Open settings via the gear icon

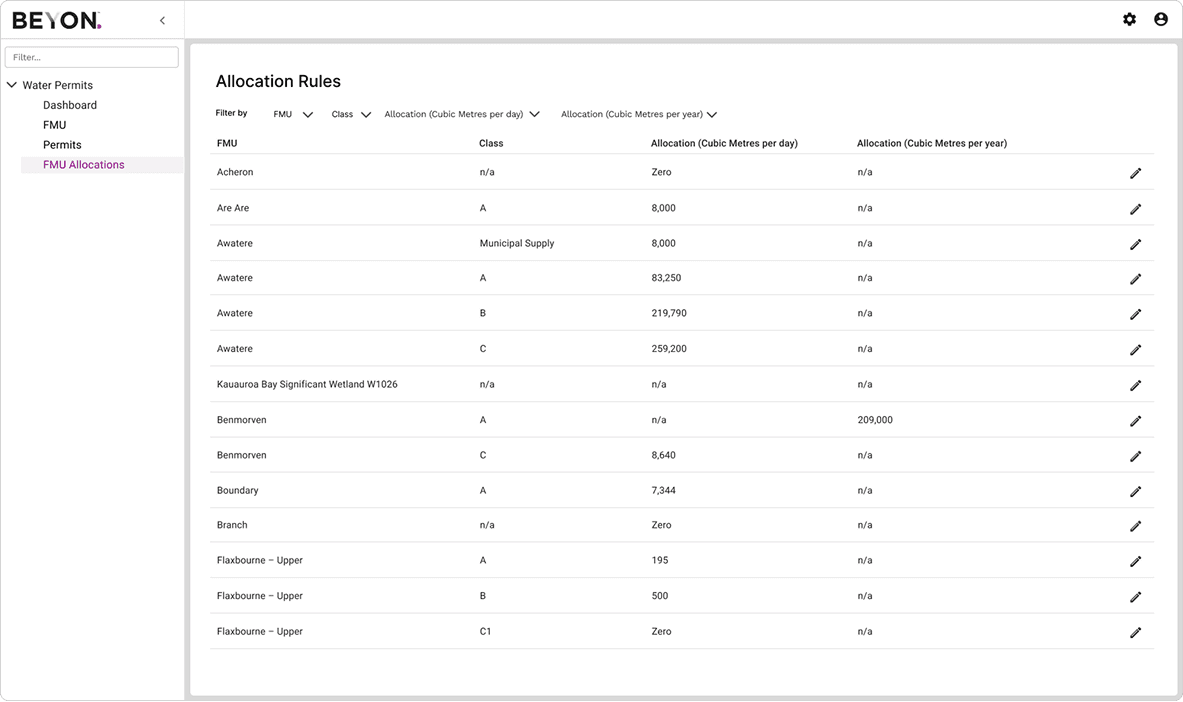click(x=1129, y=20)
